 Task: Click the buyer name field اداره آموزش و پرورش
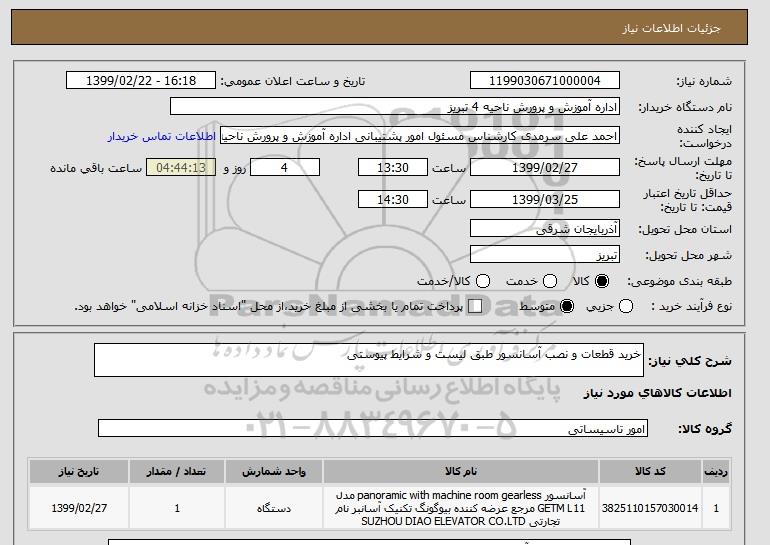click(395, 107)
